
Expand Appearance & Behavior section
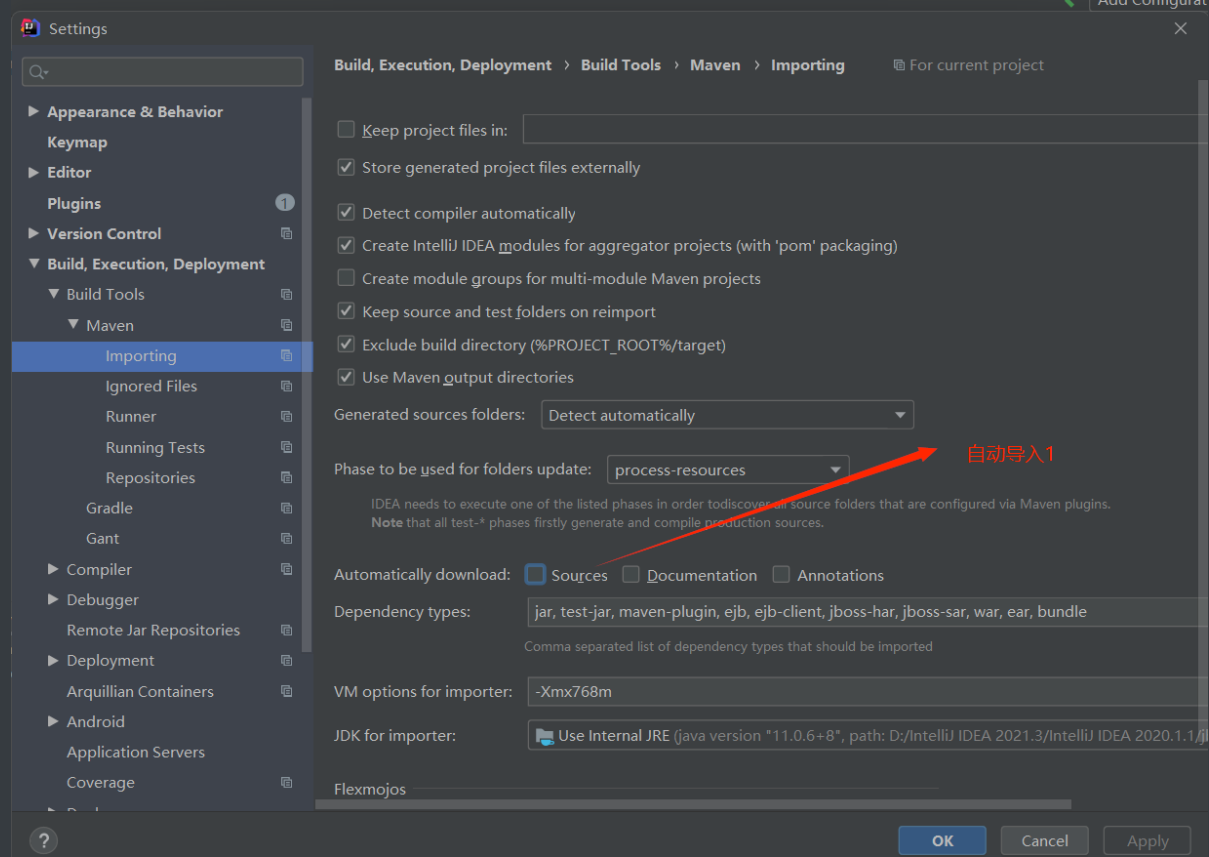pos(34,111)
